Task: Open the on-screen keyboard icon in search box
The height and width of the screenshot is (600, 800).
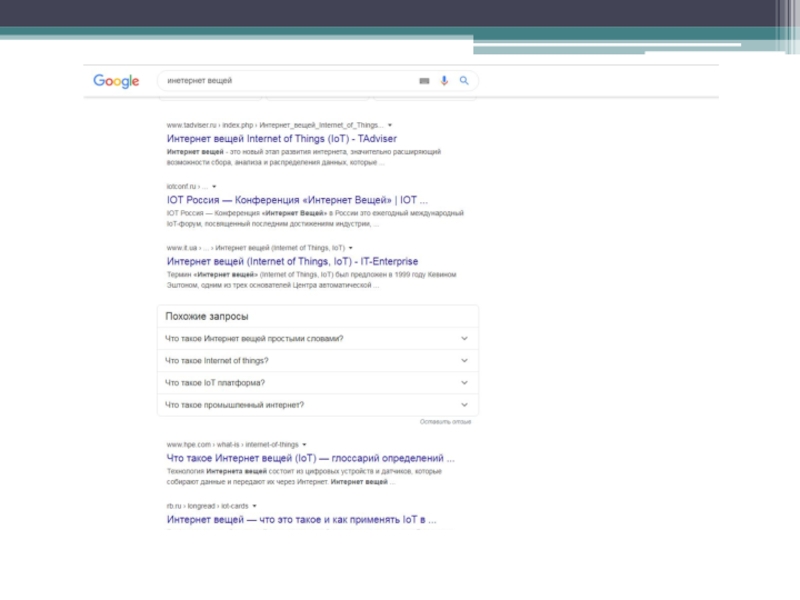Action: (424, 81)
